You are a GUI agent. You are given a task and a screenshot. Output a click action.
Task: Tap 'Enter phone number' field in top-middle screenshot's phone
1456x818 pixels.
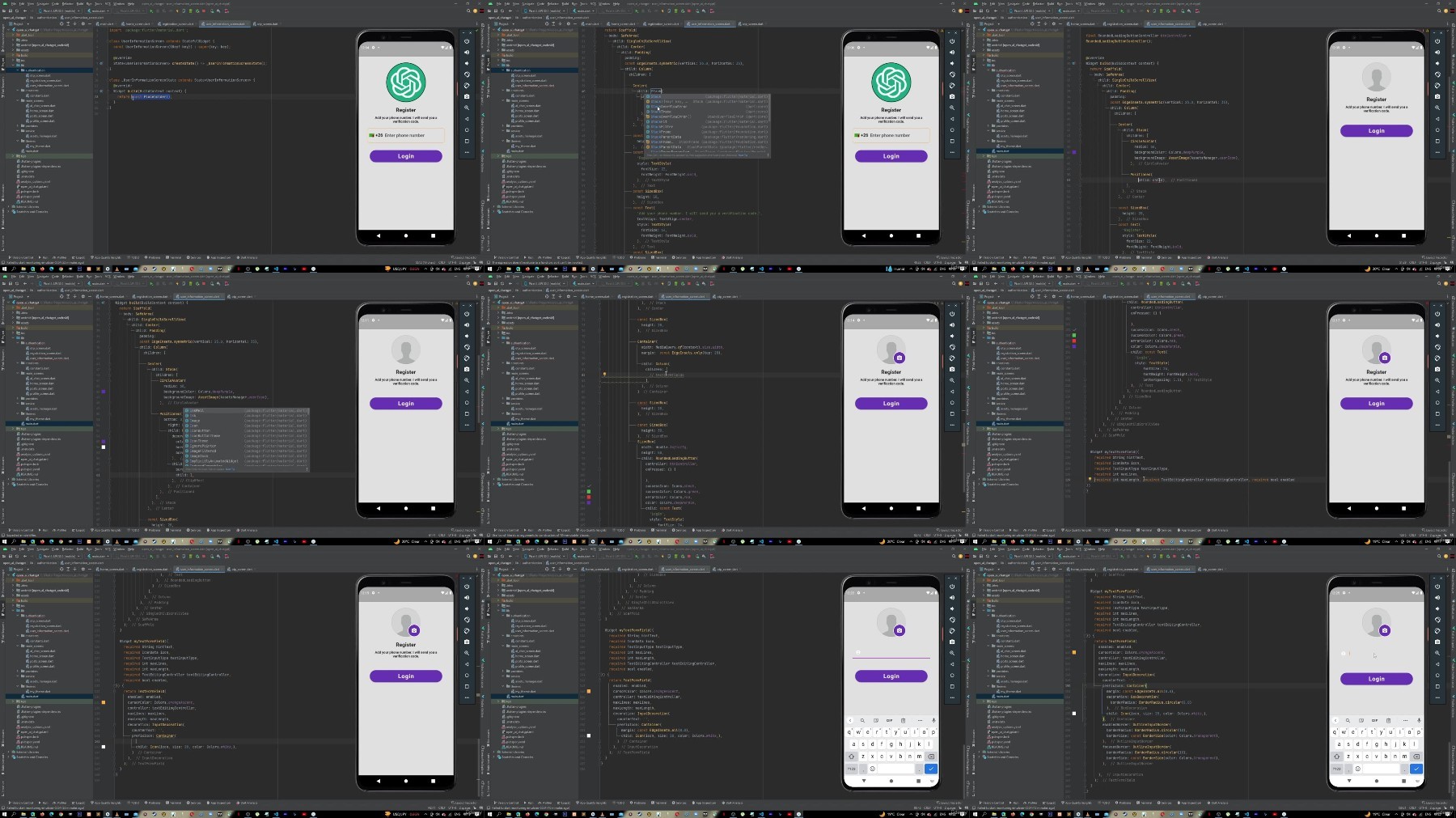click(891, 135)
